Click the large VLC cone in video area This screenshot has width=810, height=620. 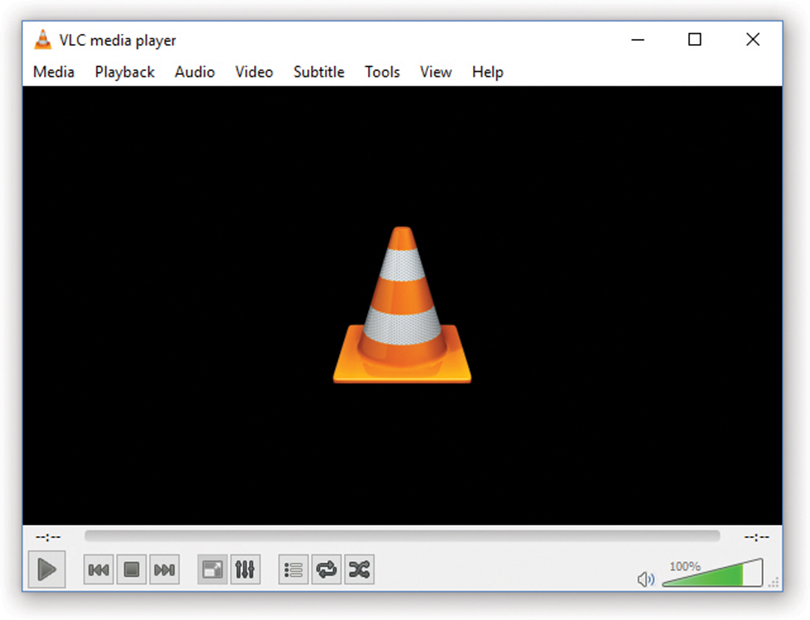coord(402,305)
